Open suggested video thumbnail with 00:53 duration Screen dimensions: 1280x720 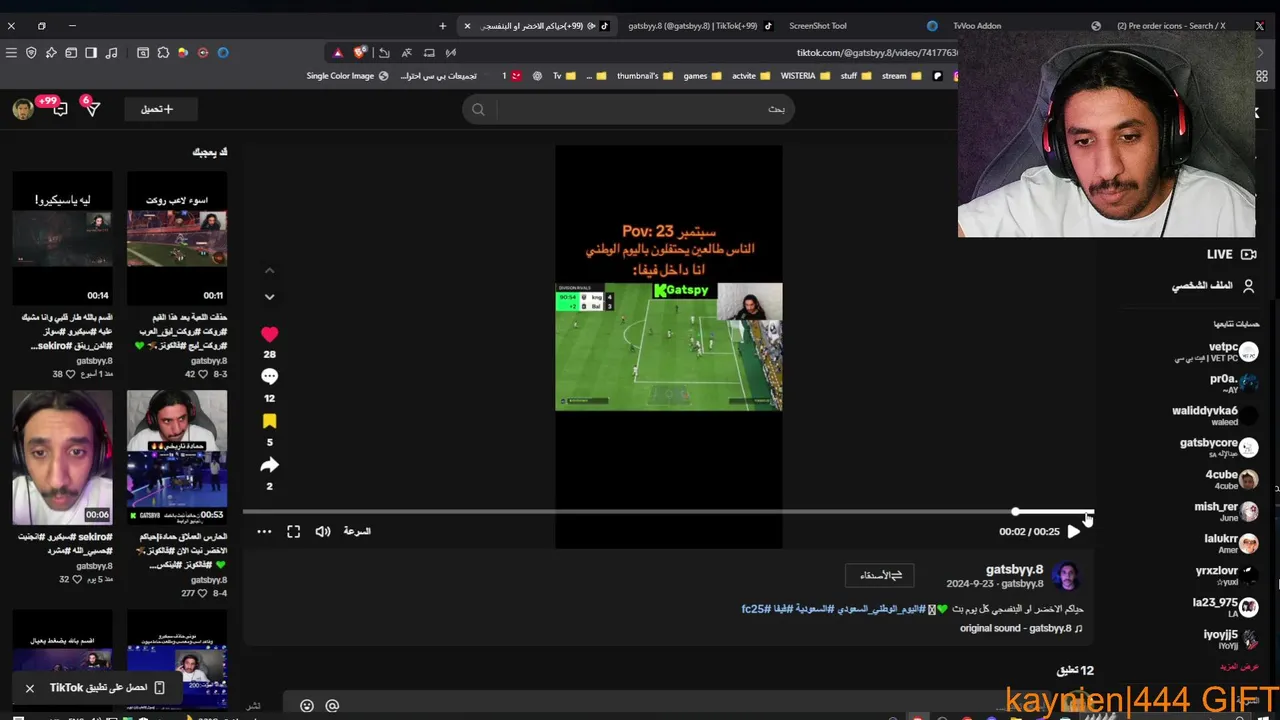(177, 457)
